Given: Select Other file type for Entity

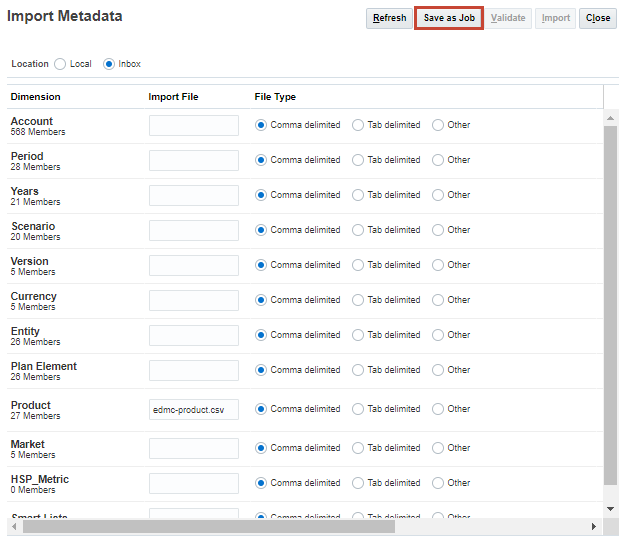Looking at the screenshot, I should click(x=438, y=335).
